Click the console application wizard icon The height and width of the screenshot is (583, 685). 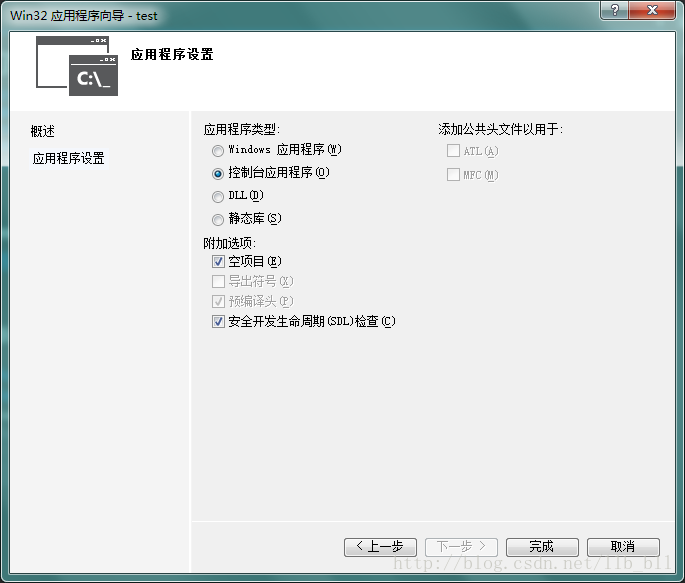click(77, 66)
